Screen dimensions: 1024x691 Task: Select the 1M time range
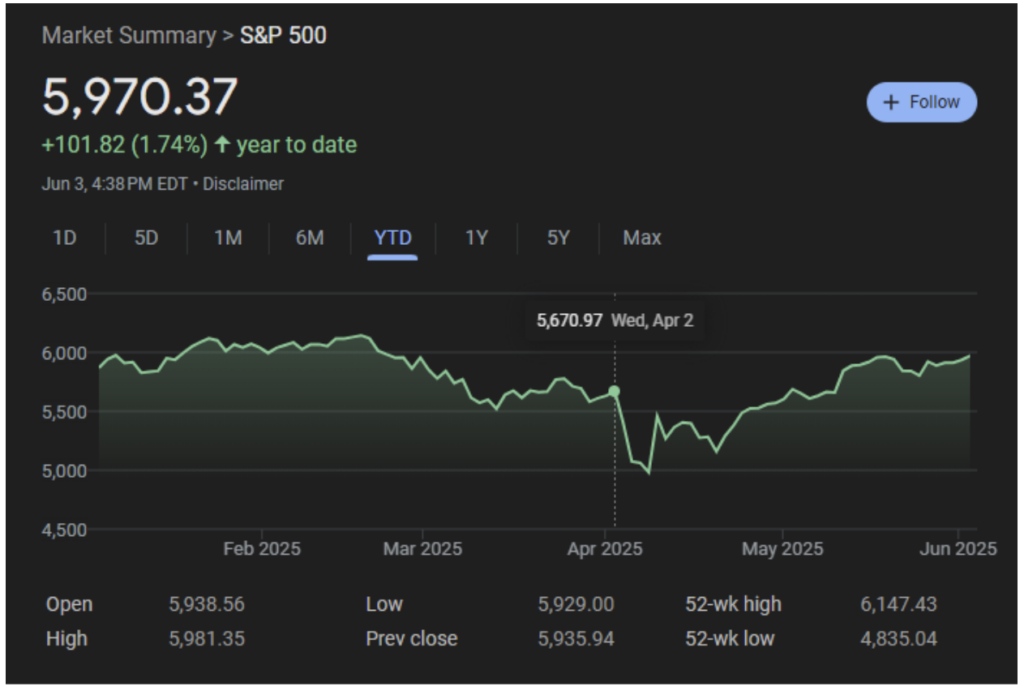coord(228,238)
